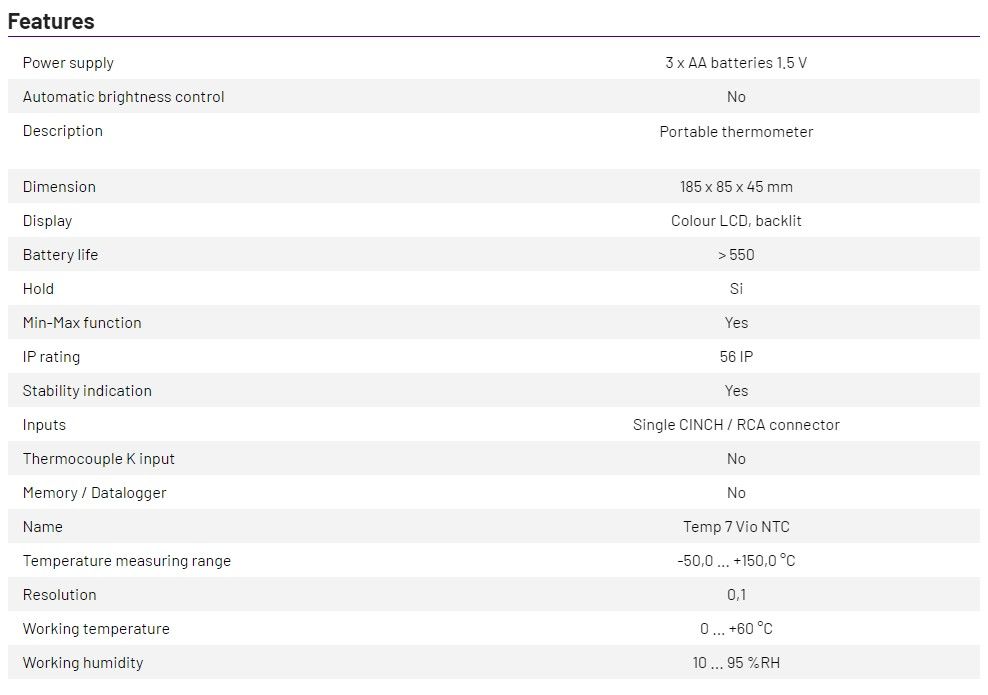Click the Features section heading
Screen dimensions: 988x695
click(51, 21)
